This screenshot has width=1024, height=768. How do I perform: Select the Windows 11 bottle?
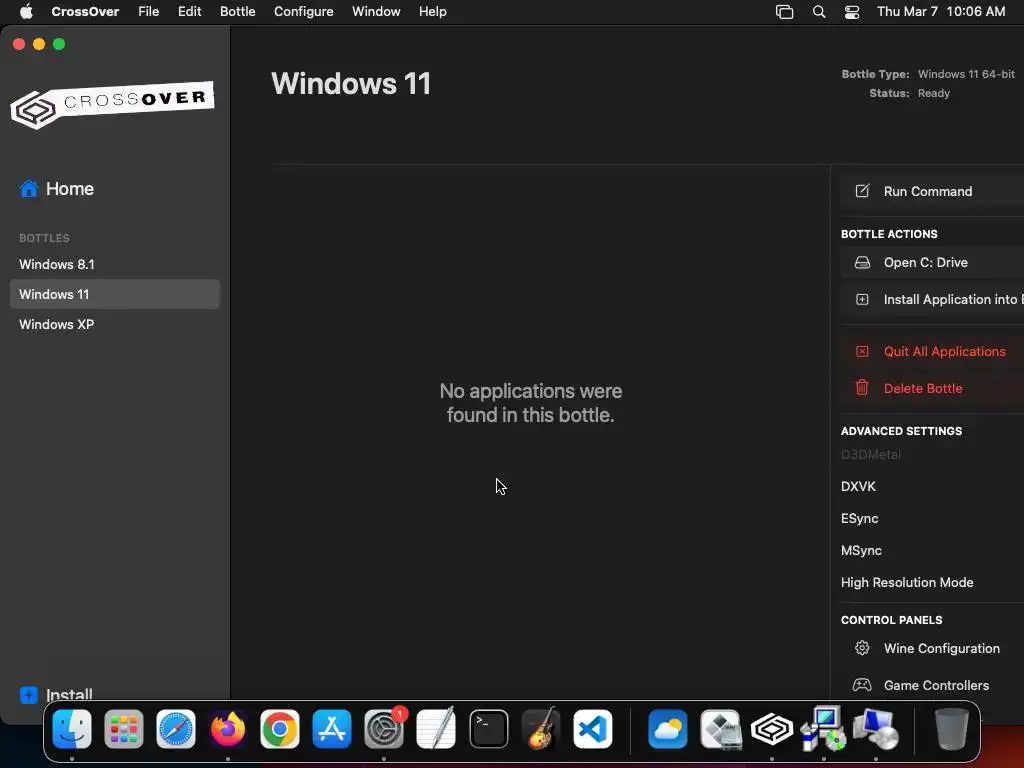pyautogui.click(x=115, y=294)
